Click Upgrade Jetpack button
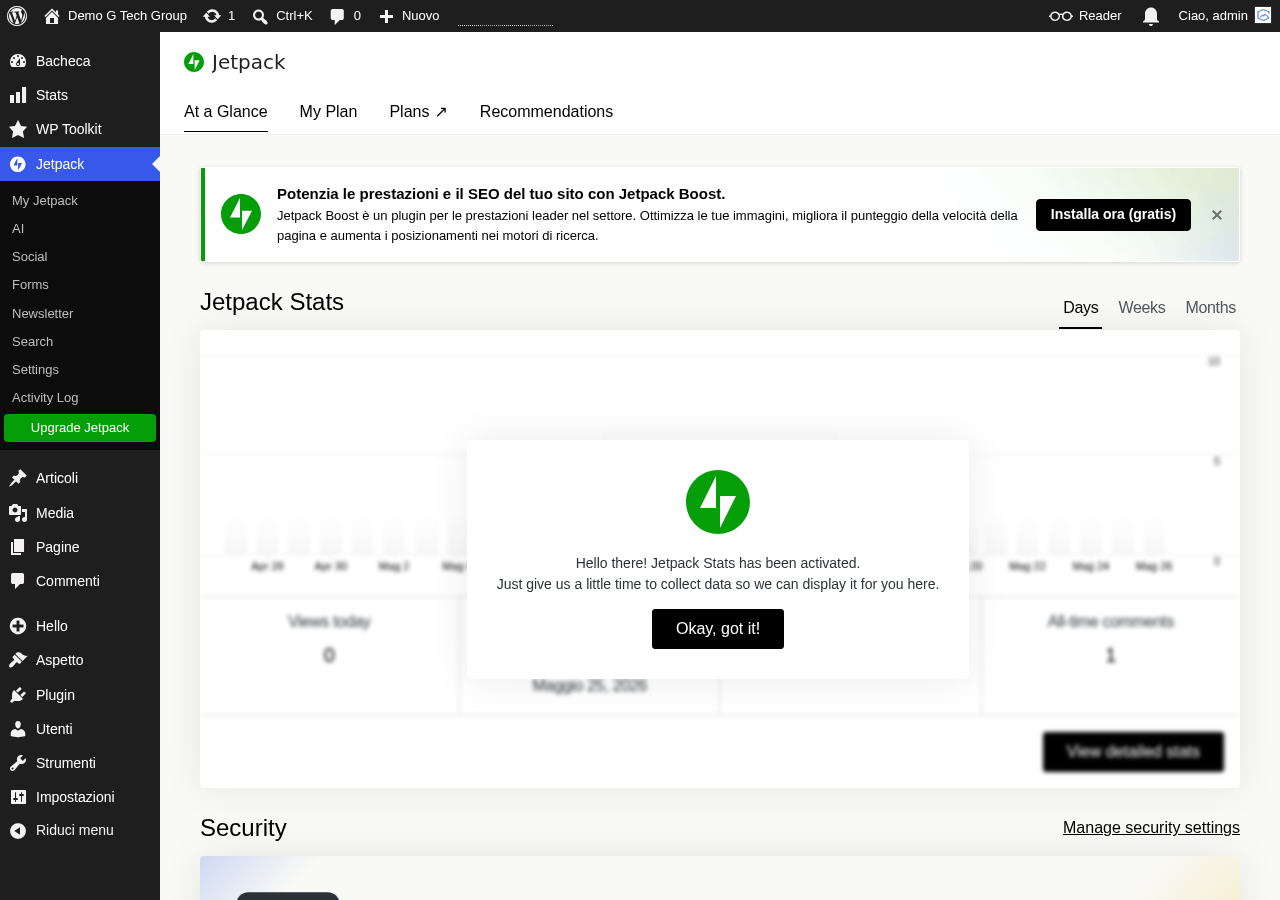 point(80,428)
